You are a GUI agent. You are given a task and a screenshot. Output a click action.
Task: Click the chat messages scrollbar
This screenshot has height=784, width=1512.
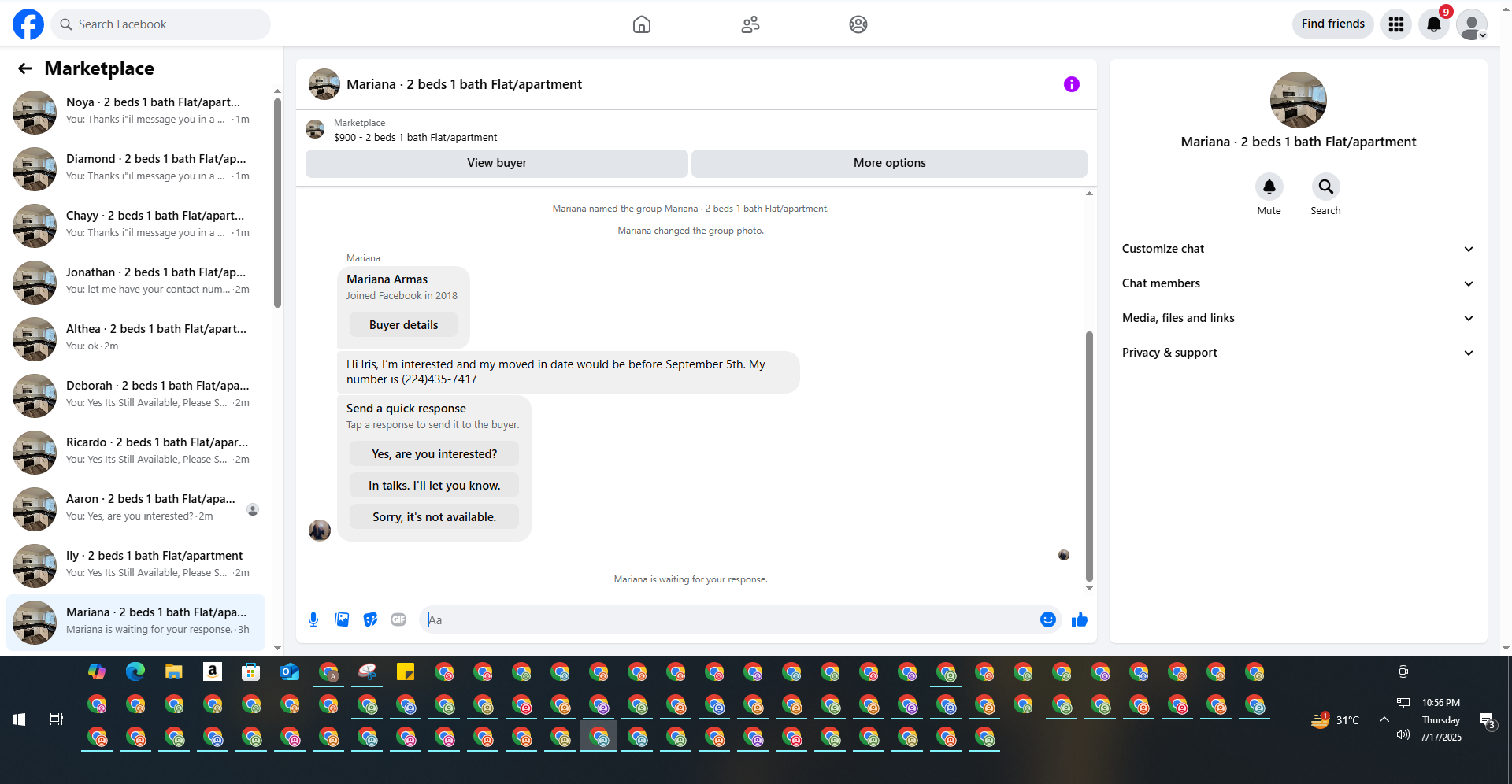[x=1089, y=457]
